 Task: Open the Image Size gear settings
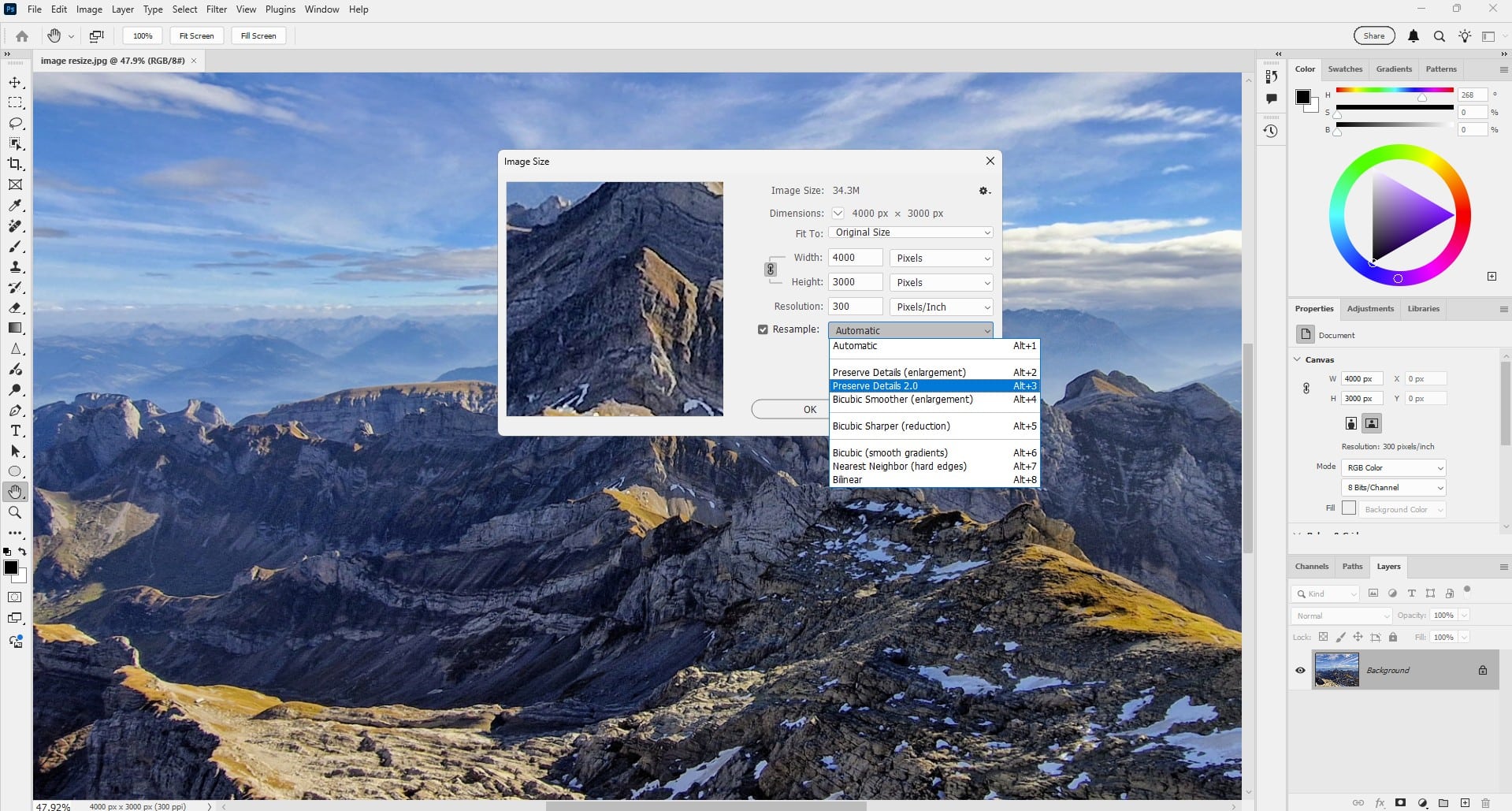983,191
